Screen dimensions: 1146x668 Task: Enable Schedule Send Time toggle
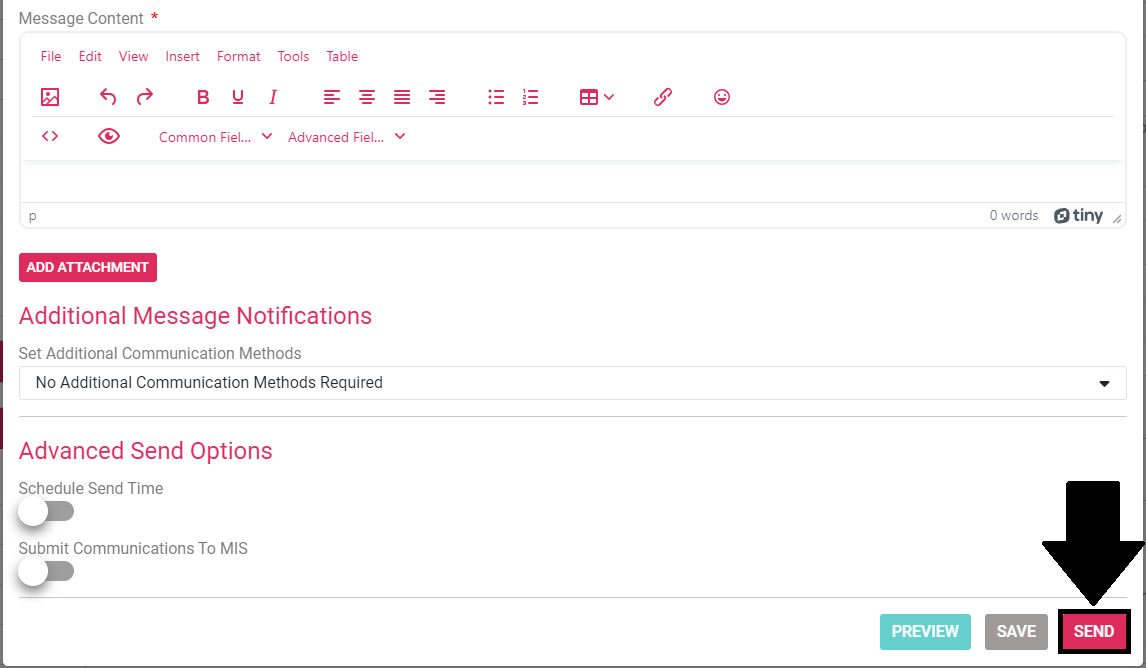point(46,512)
